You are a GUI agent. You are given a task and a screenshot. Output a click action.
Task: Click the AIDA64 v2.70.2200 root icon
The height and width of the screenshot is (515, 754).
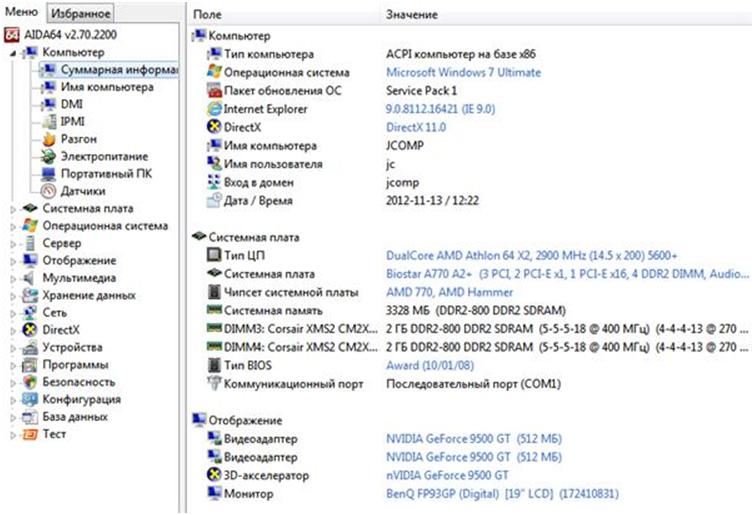(x=11, y=35)
